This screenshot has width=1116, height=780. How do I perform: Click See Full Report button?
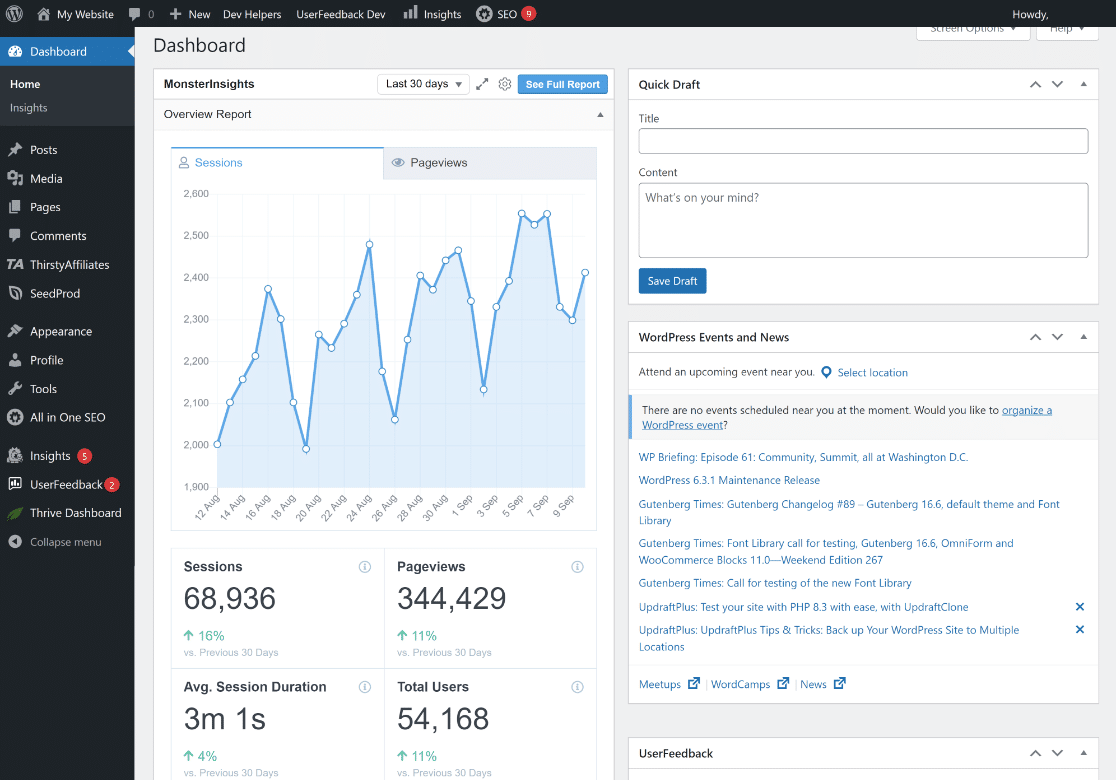pos(562,84)
